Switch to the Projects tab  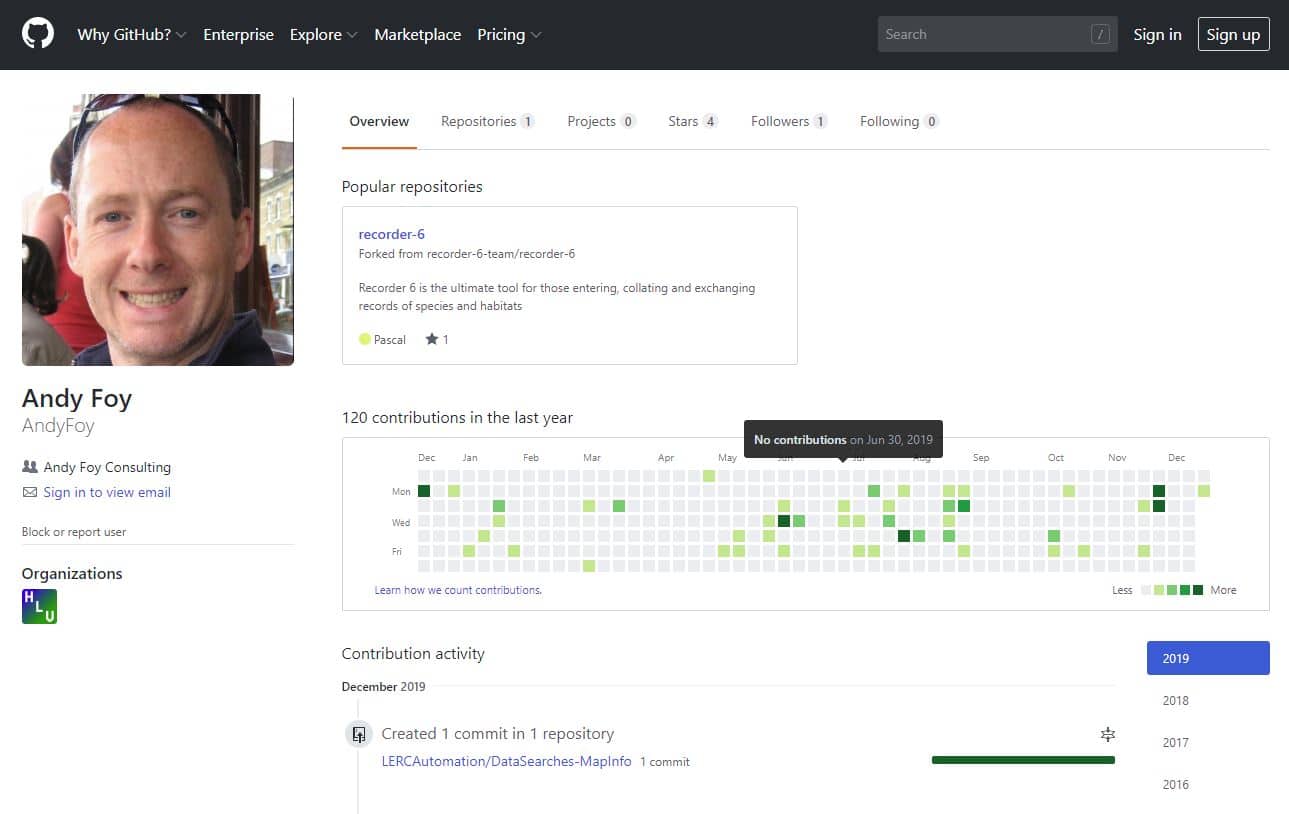(601, 121)
